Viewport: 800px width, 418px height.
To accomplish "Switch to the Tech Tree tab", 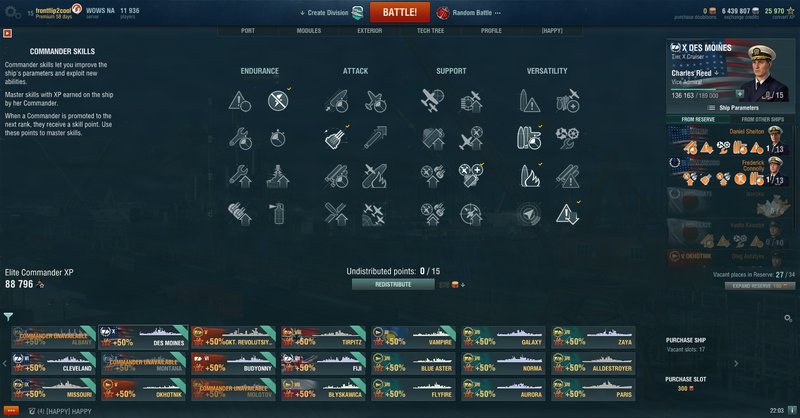I will pos(431,31).
